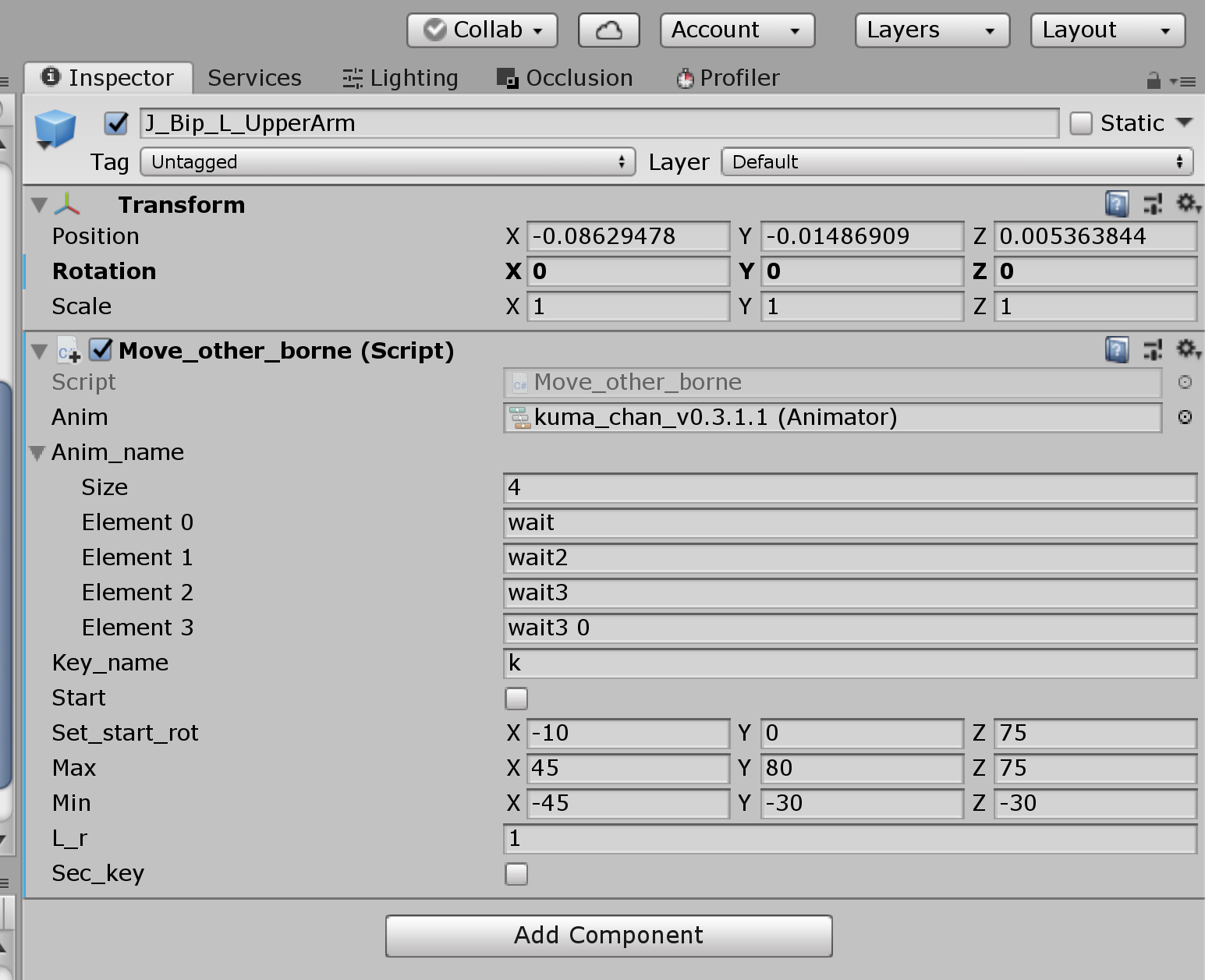
Task: Click the Scale X field
Action: click(628, 306)
